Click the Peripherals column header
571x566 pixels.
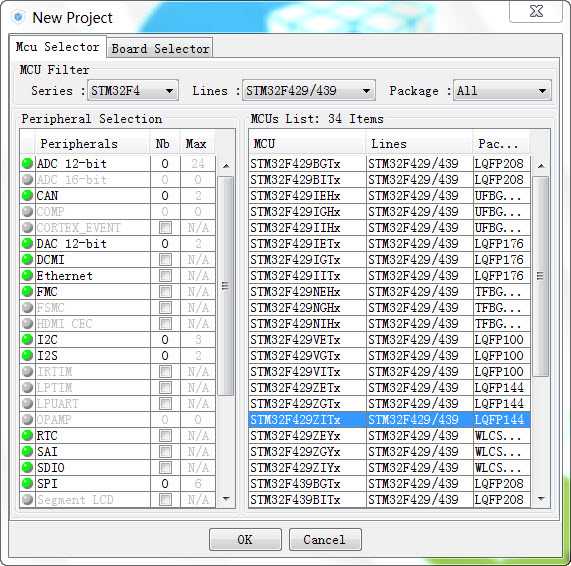point(92,144)
